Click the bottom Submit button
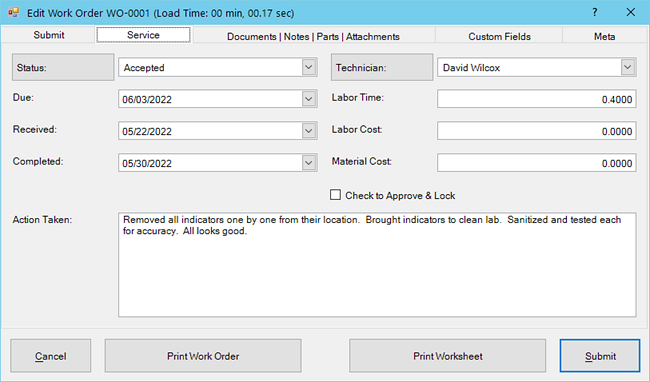This screenshot has height=382, width=650. coord(600,356)
